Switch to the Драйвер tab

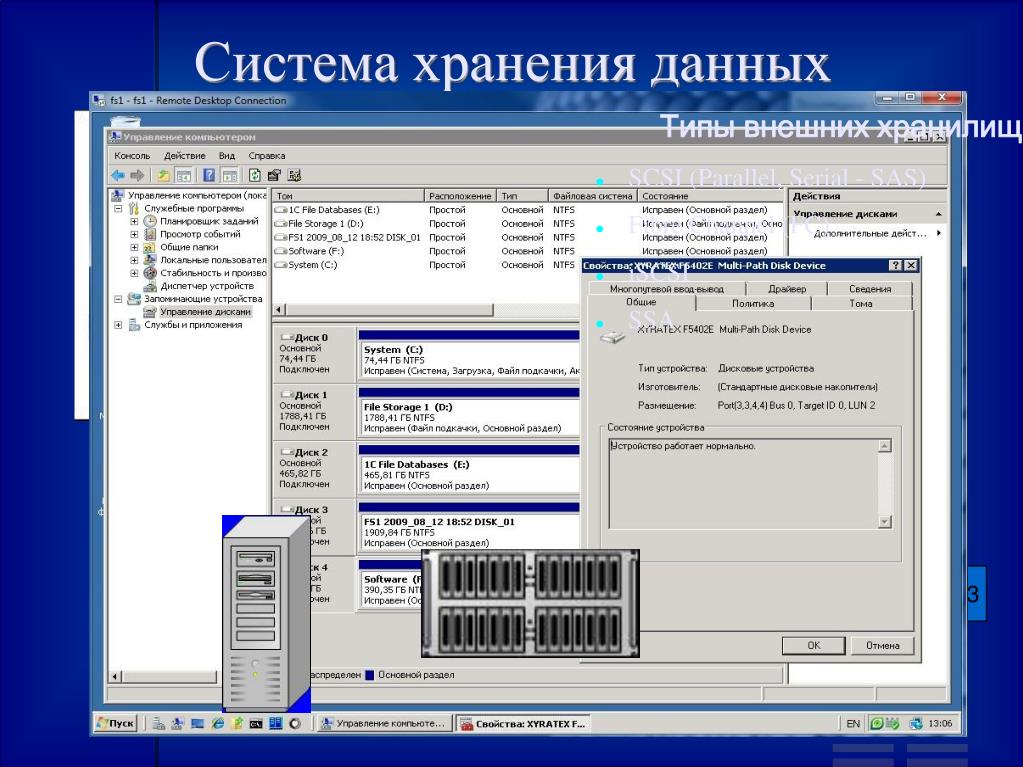[x=787, y=288]
